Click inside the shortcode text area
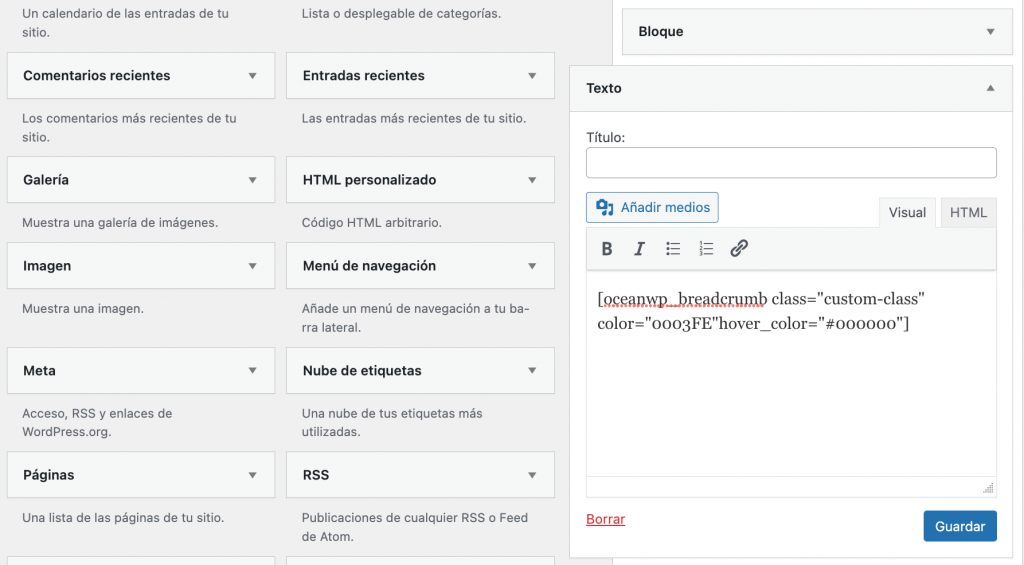 (790, 400)
